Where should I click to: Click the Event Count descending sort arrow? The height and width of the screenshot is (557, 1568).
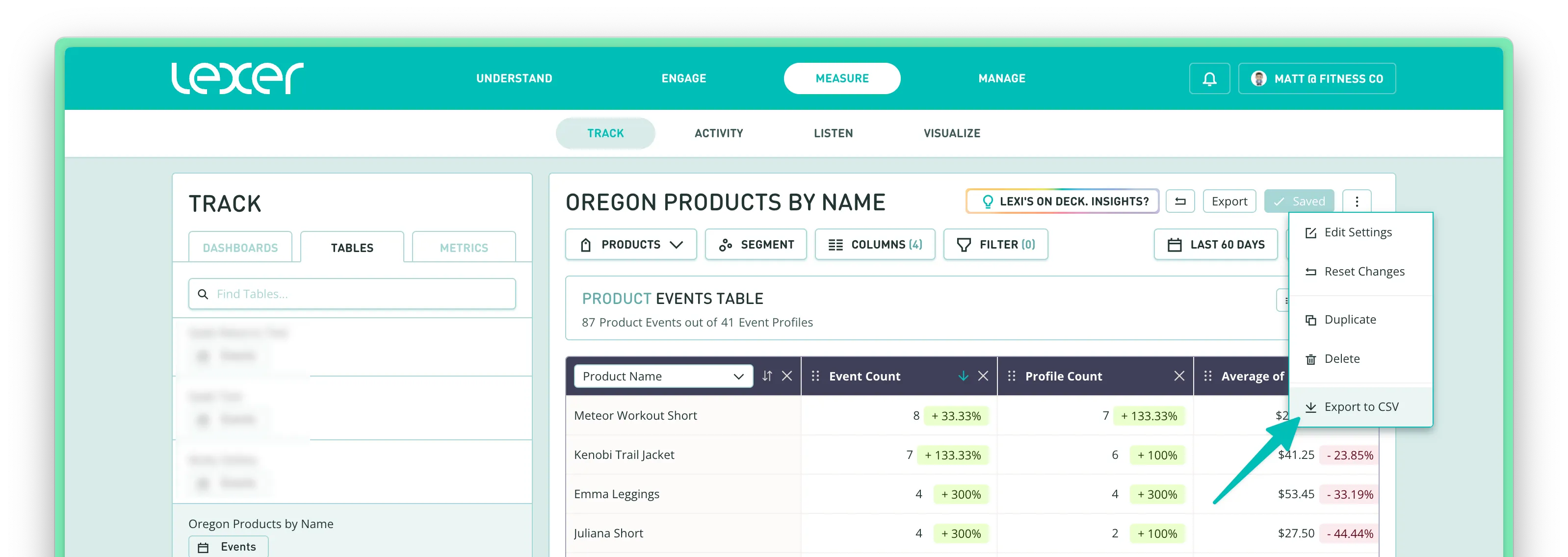tap(963, 376)
